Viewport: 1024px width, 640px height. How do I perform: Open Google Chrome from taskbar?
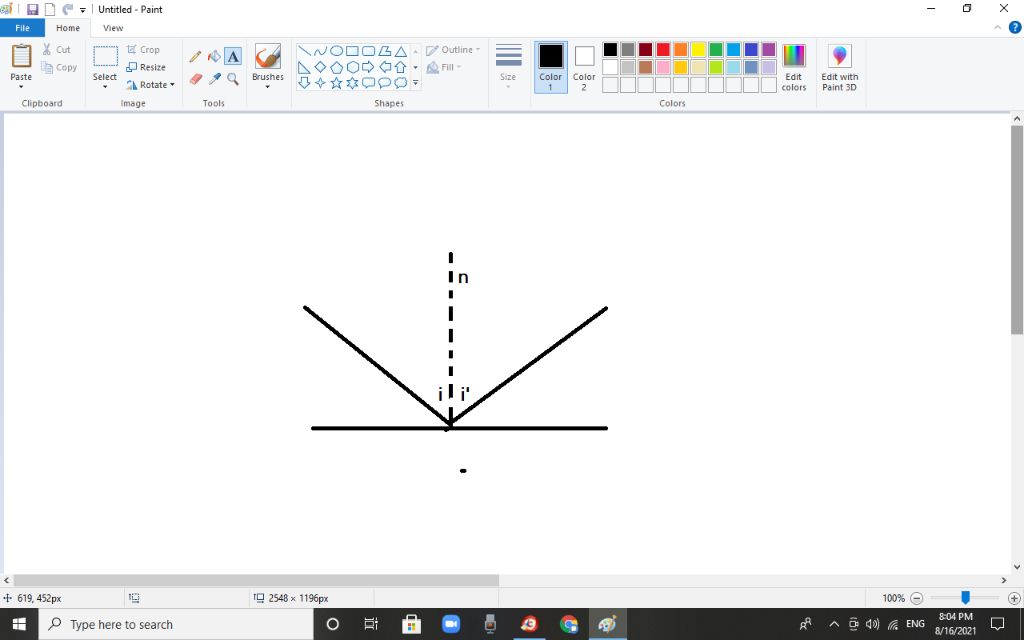pyautogui.click(x=569, y=624)
